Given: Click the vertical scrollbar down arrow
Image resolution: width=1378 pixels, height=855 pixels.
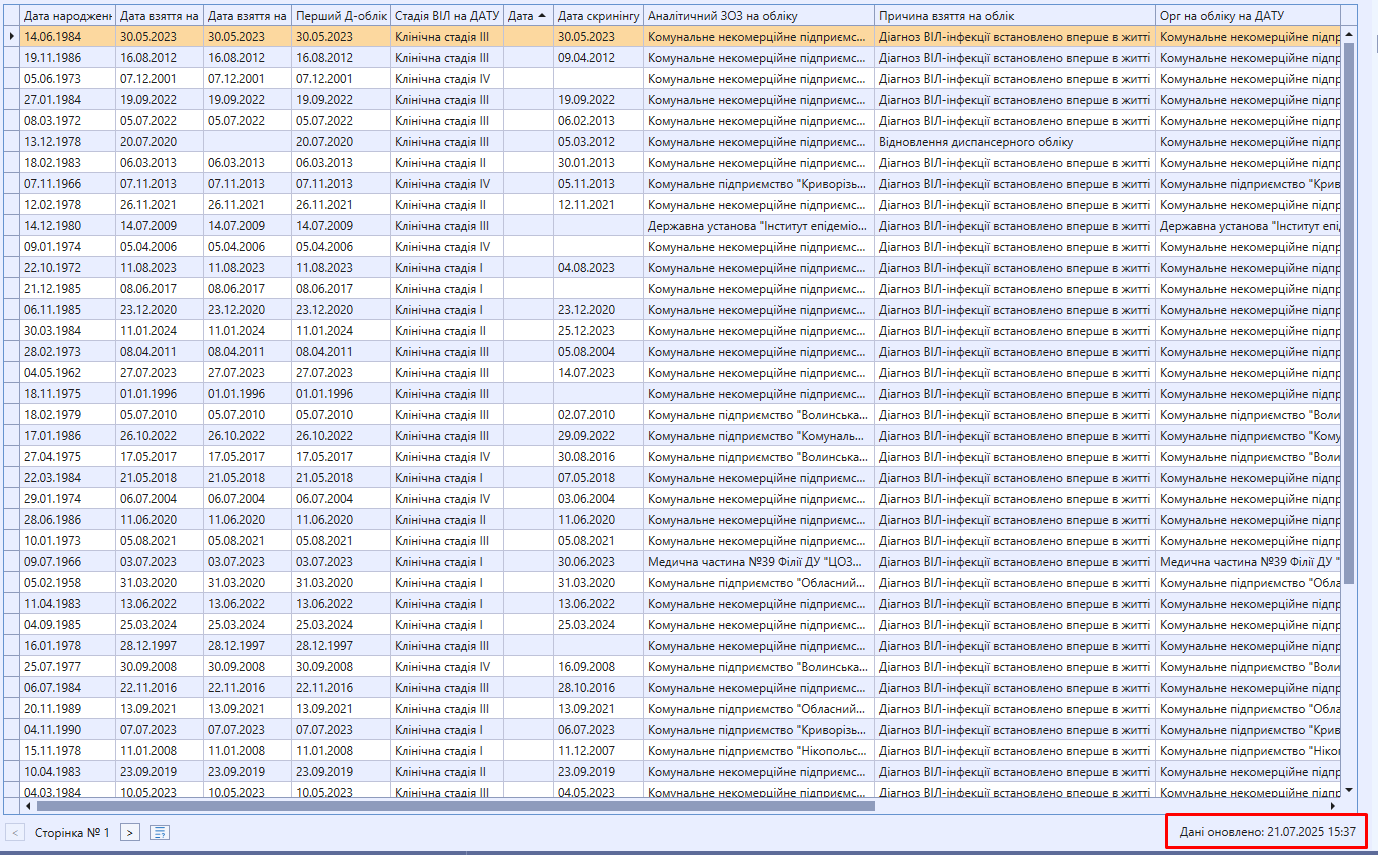Looking at the screenshot, I should coord(1349,789).
